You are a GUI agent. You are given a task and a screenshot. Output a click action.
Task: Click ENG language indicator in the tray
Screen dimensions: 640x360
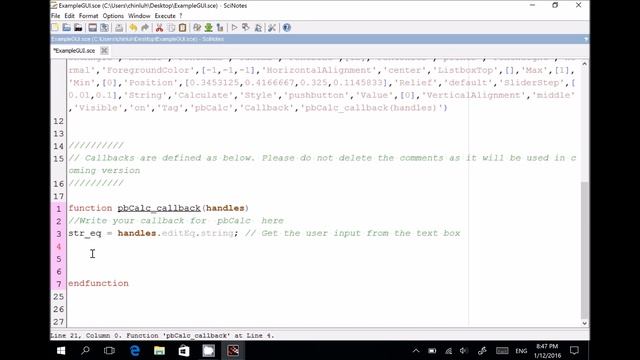pos(521,351)
